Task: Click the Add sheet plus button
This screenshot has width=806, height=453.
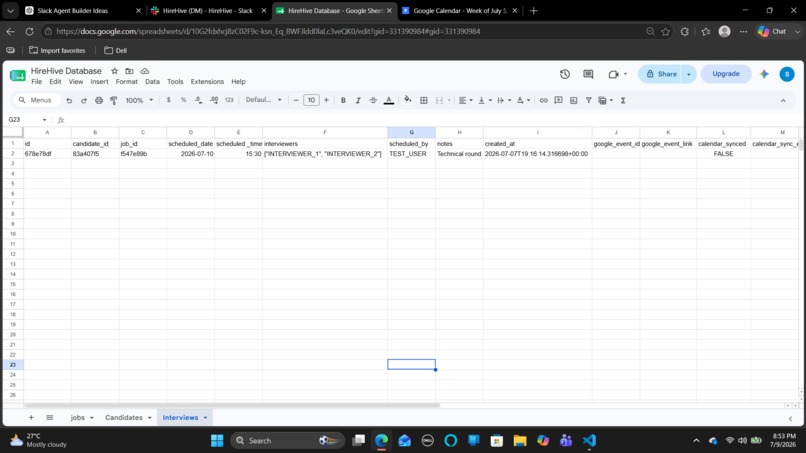Action: click(31, 418)
